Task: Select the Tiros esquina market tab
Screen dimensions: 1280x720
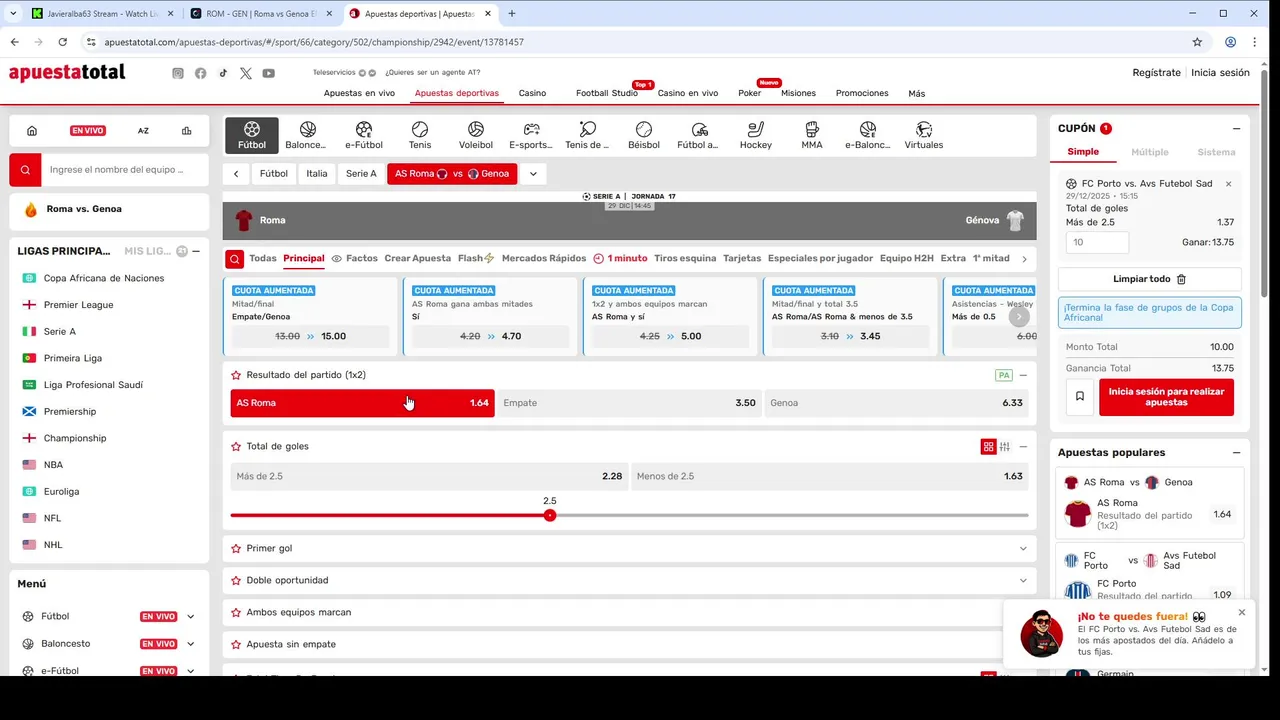Action: click(685, 258)
